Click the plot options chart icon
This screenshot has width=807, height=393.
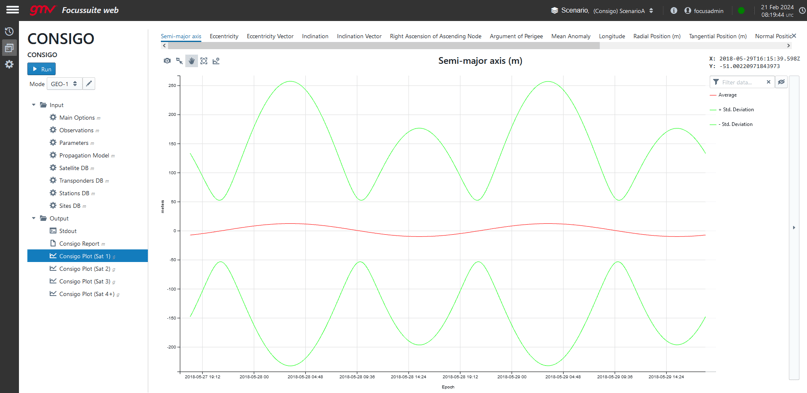[x=216, y=61]
